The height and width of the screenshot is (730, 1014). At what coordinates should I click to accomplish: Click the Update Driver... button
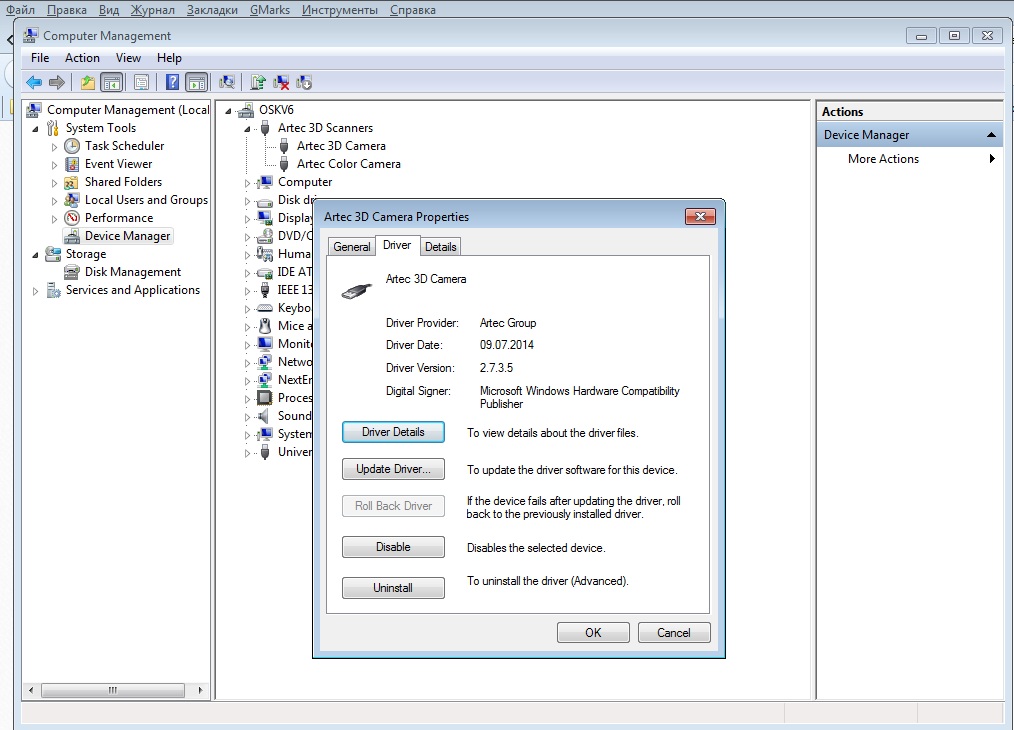click(393, 469)
